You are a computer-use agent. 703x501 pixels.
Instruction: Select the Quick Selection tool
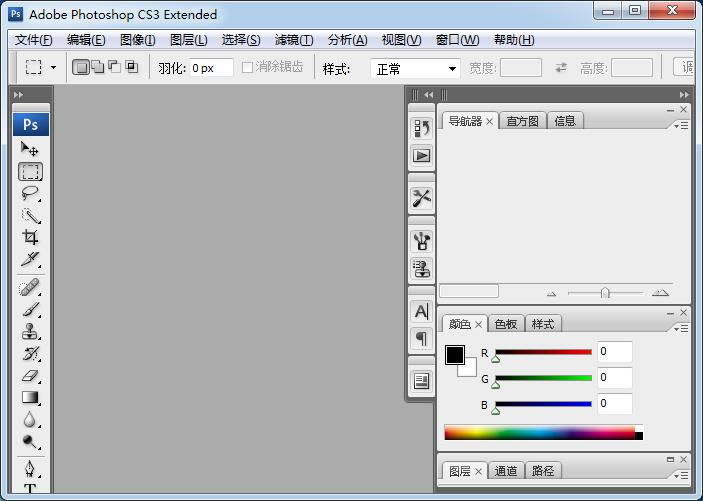tap(30, 216)
